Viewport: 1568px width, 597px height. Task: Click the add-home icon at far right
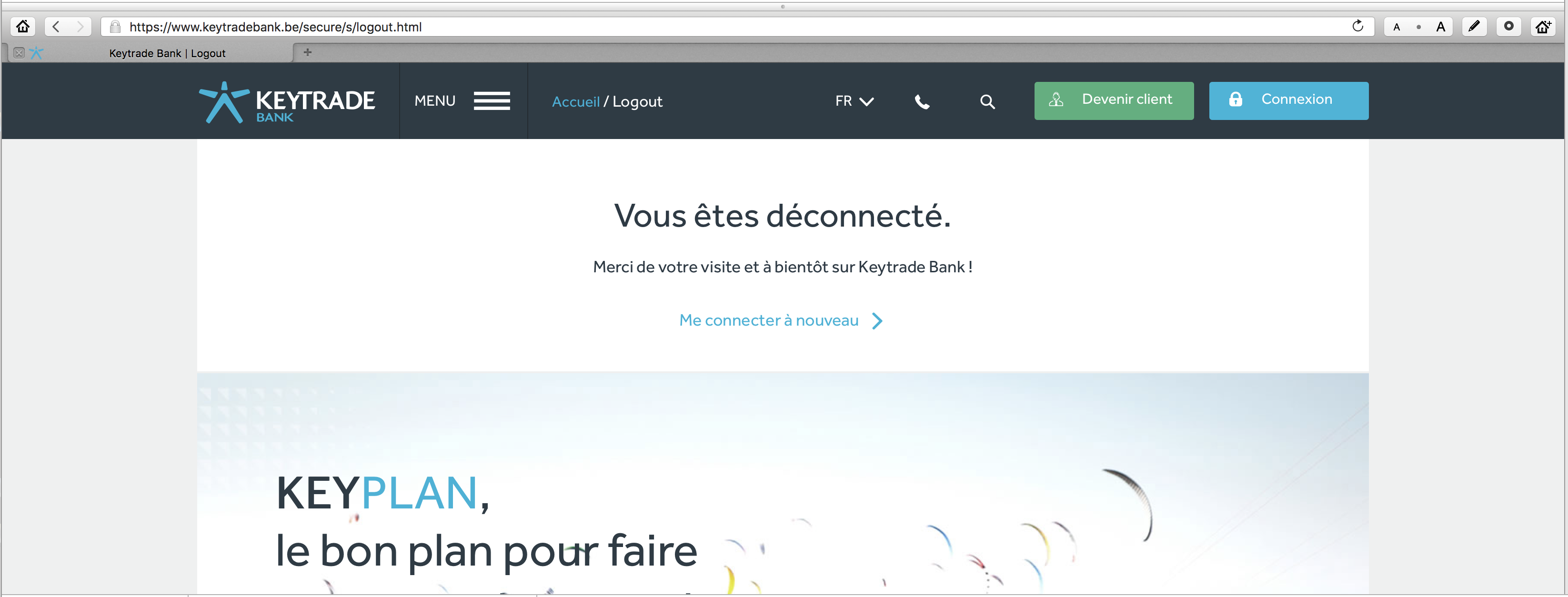click(1543, 27)
